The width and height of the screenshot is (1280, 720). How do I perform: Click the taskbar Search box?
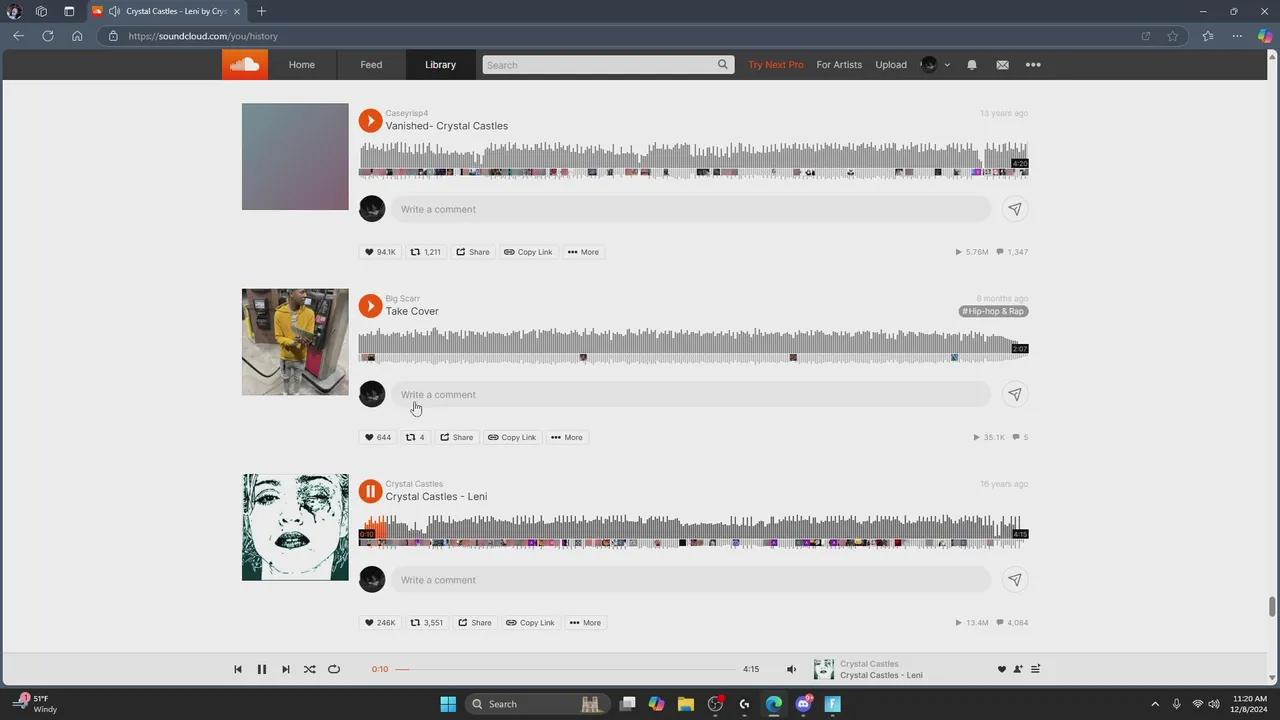538,704
